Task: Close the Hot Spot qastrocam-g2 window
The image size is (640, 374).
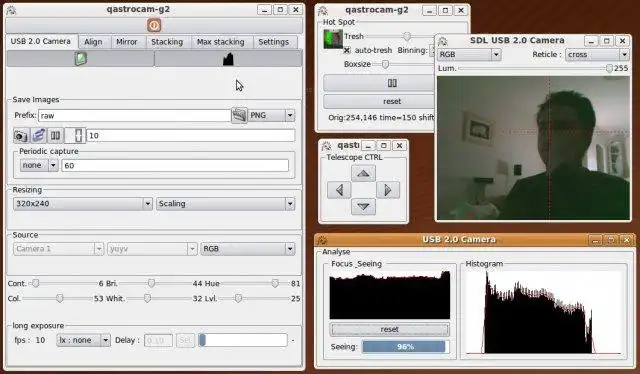Action: tap(461, 10)
